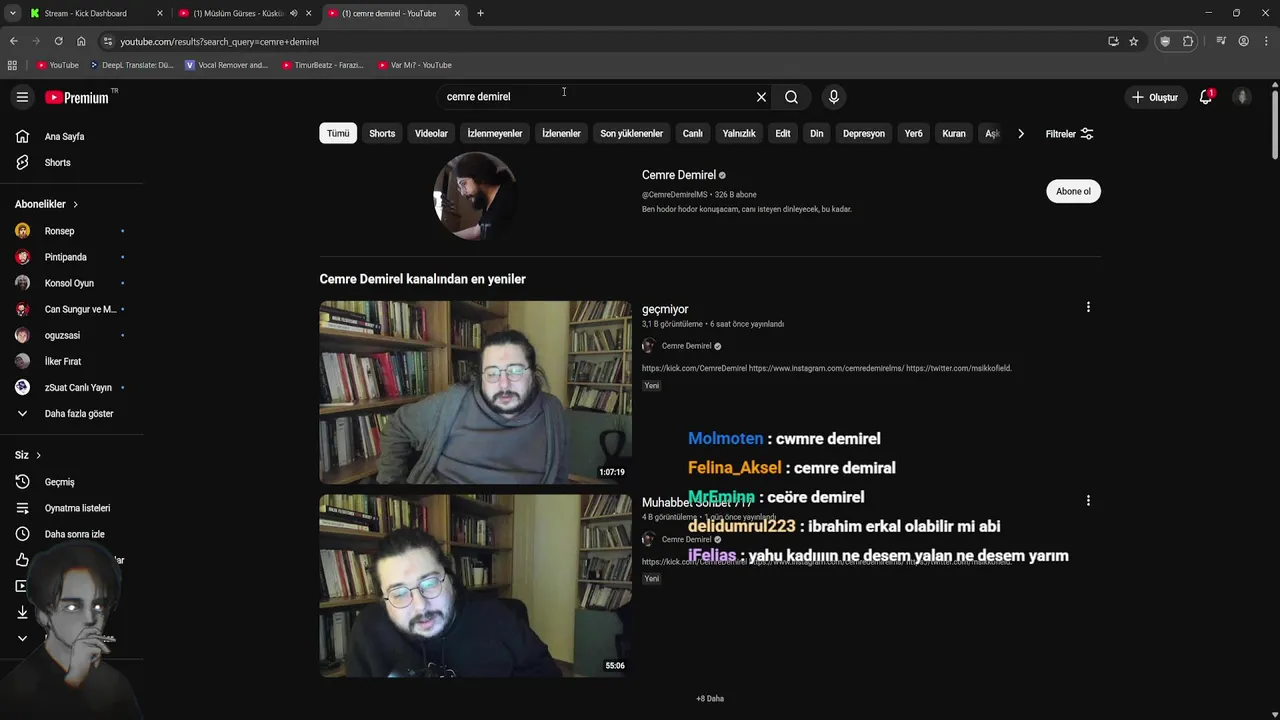Go to YouTube Premium home logo

tap(77, 97)
